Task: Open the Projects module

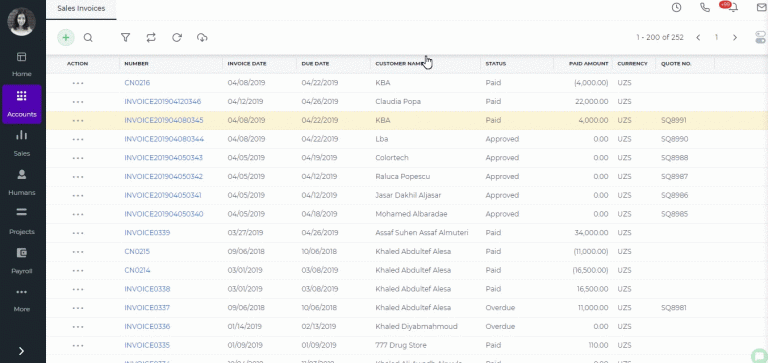Action: pyautogui.click(x=22, y=222)
